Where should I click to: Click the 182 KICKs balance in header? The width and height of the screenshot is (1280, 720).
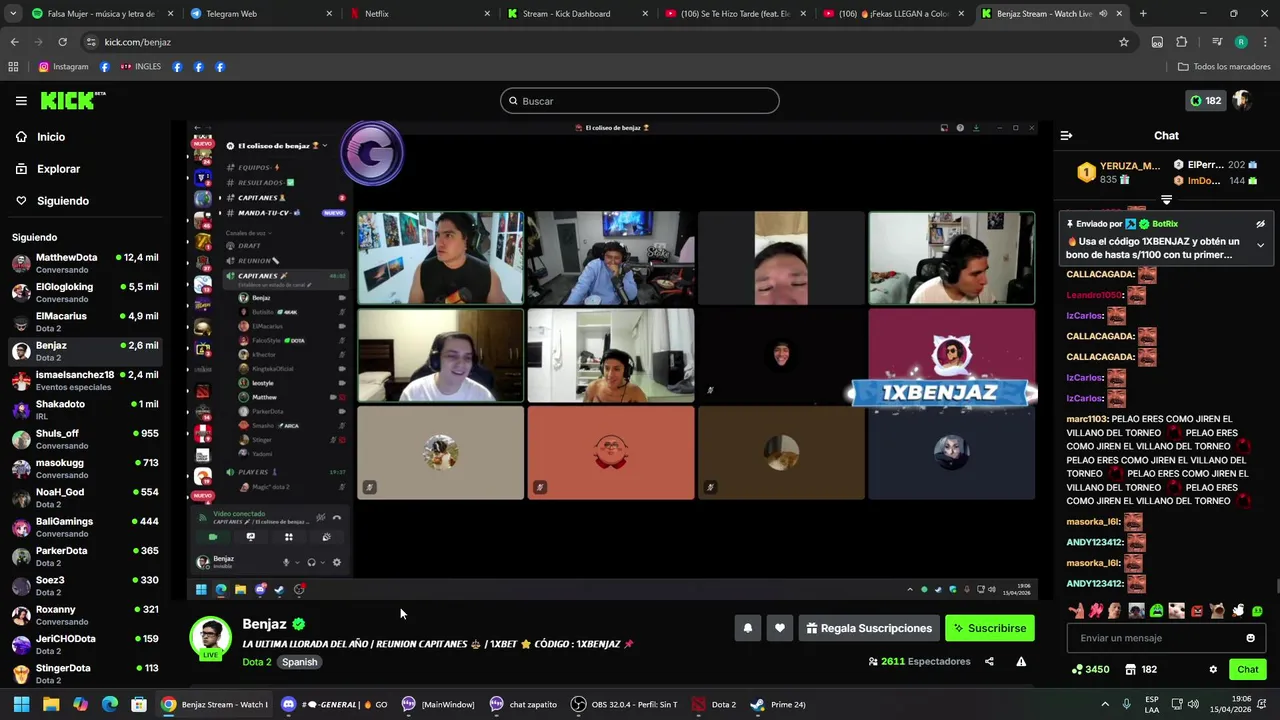click(1205, 101)
